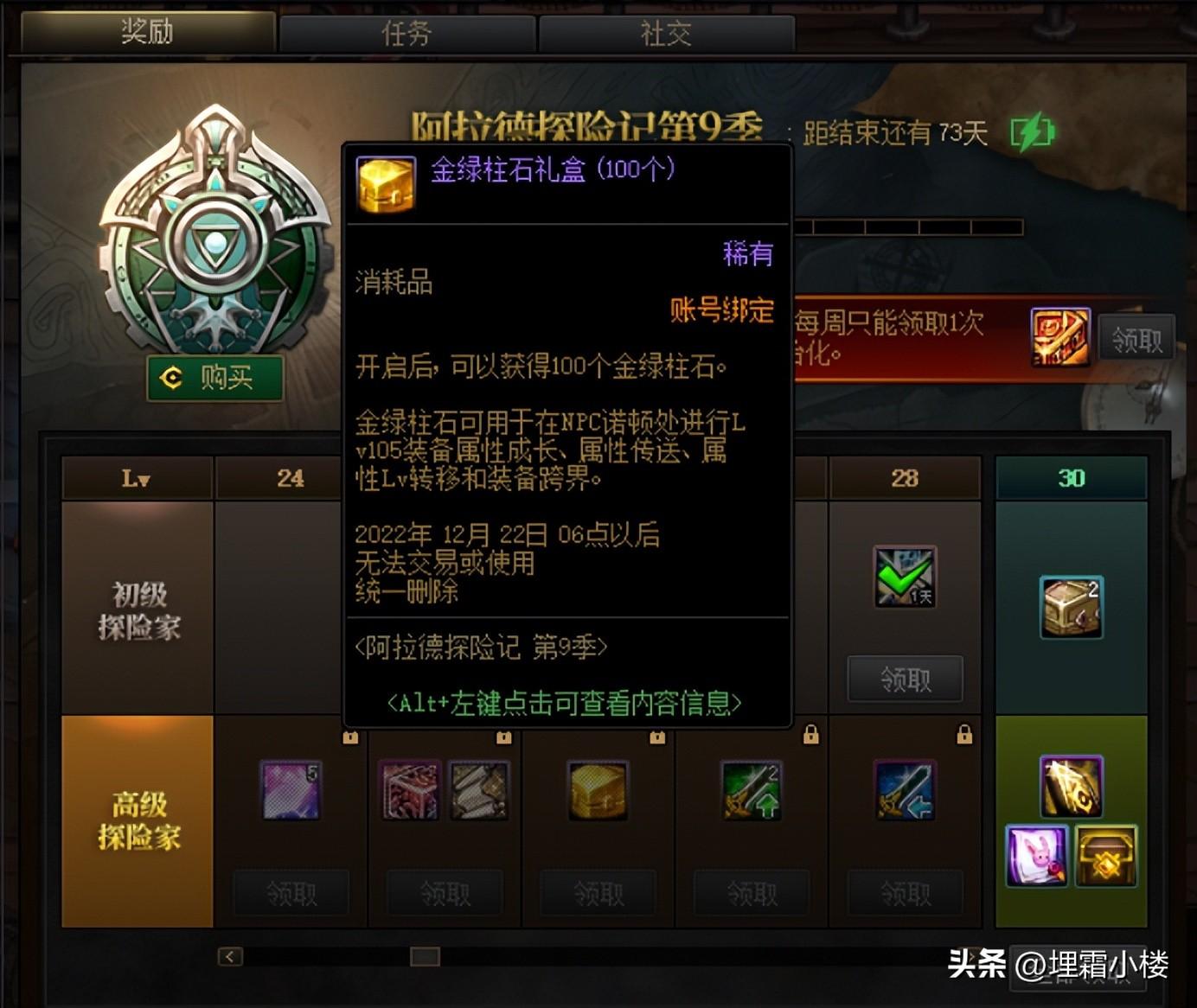1197x1008 pixels.
Task: Claim the weekly reward with 领取
Action: pos(1136,339)
